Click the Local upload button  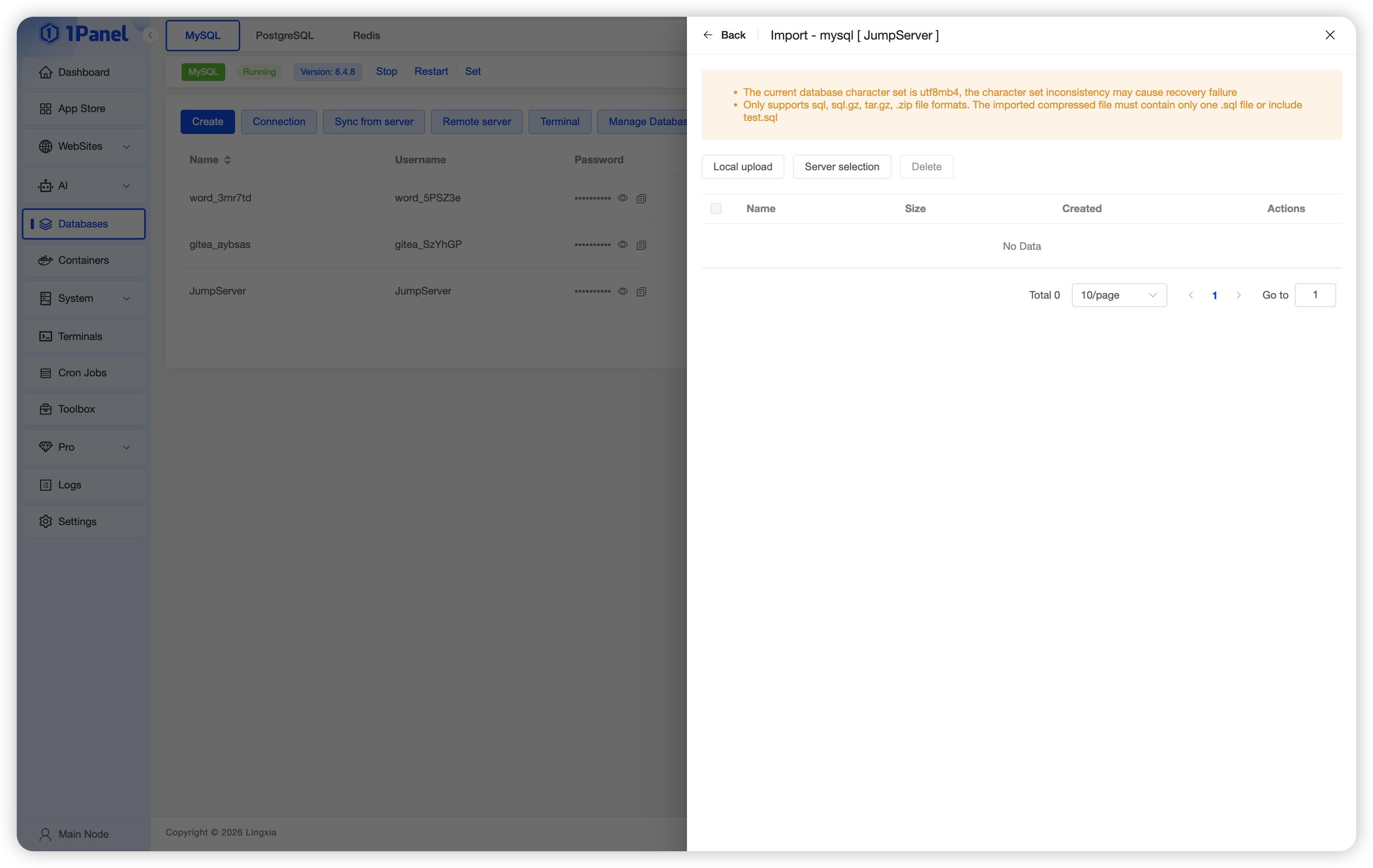point(742,167)
